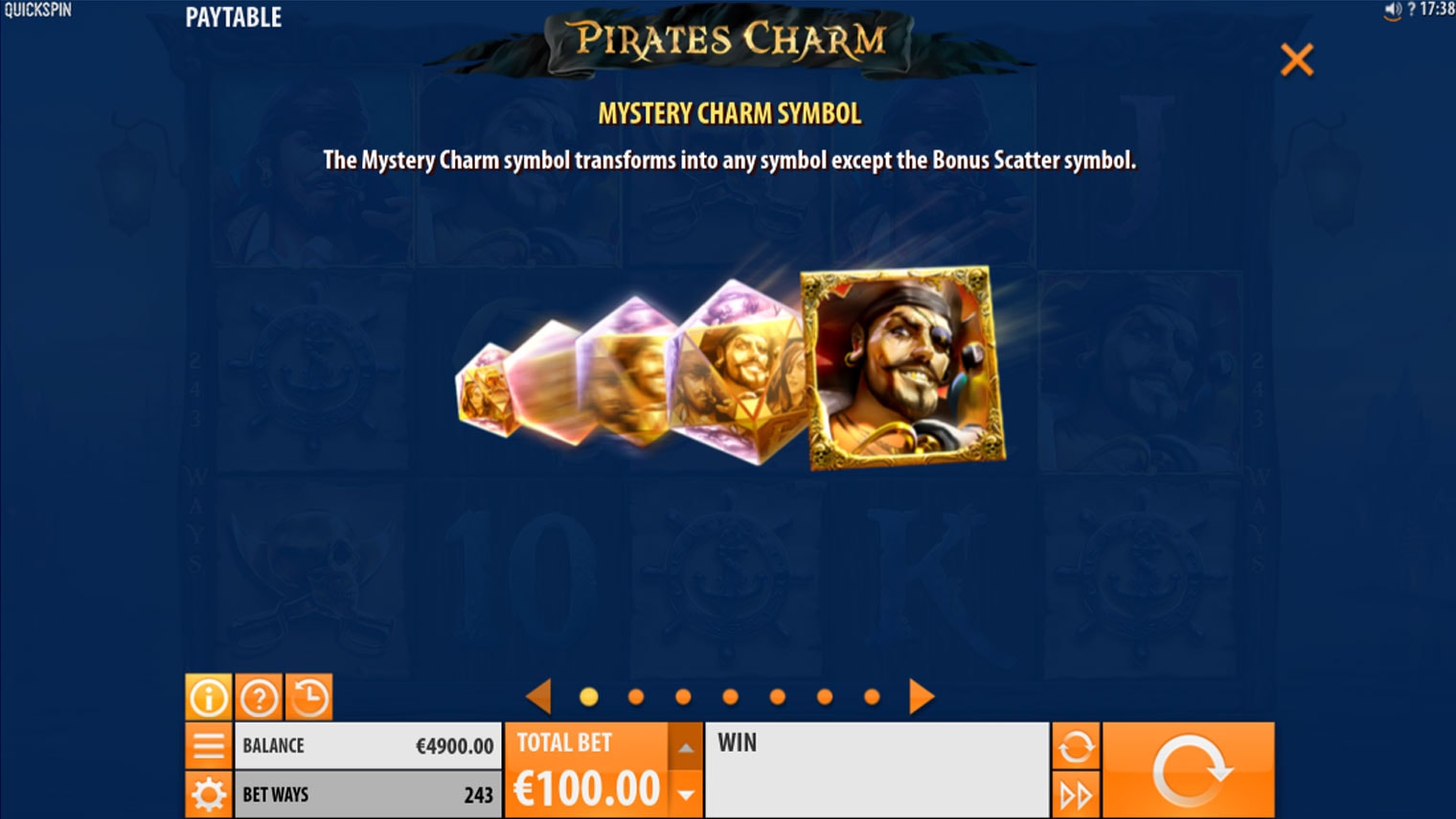The height and width of the screenshot is (819, 1456).
Task: Click the question mark near clock
Action: tap(1411, 10)
